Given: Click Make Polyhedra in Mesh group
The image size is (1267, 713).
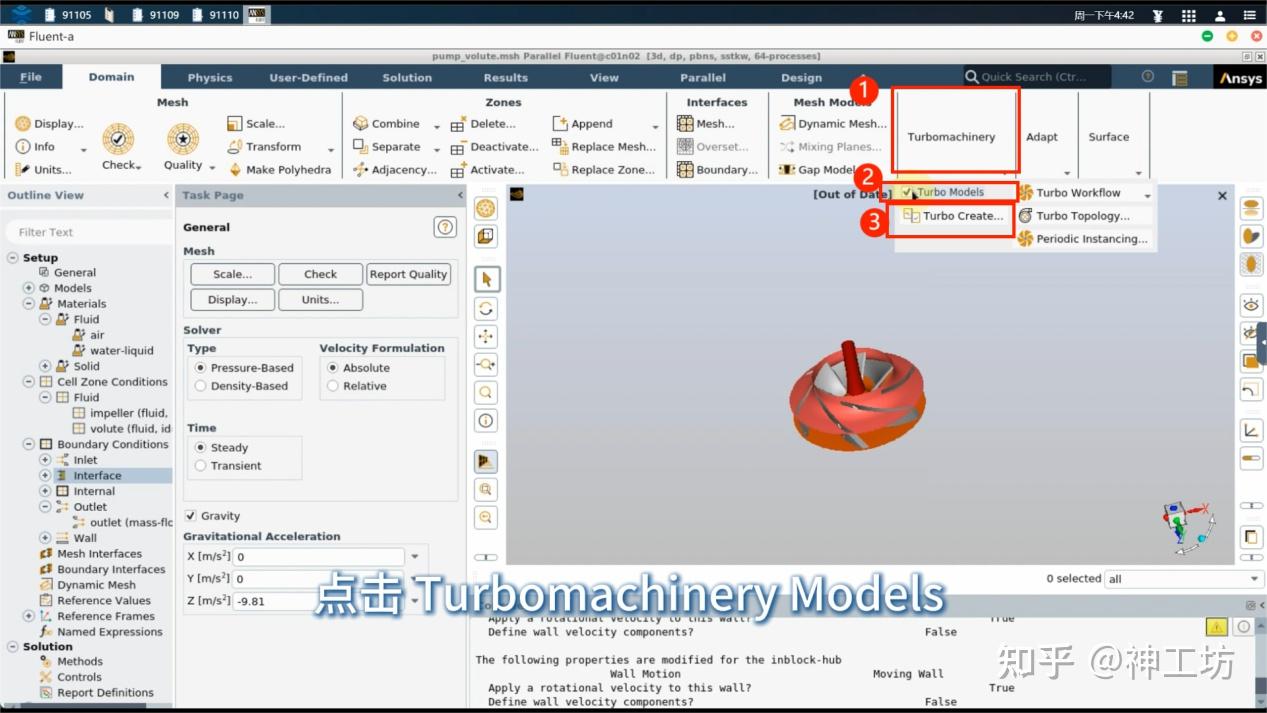Looking at the screenshot, I should point(280,170).
